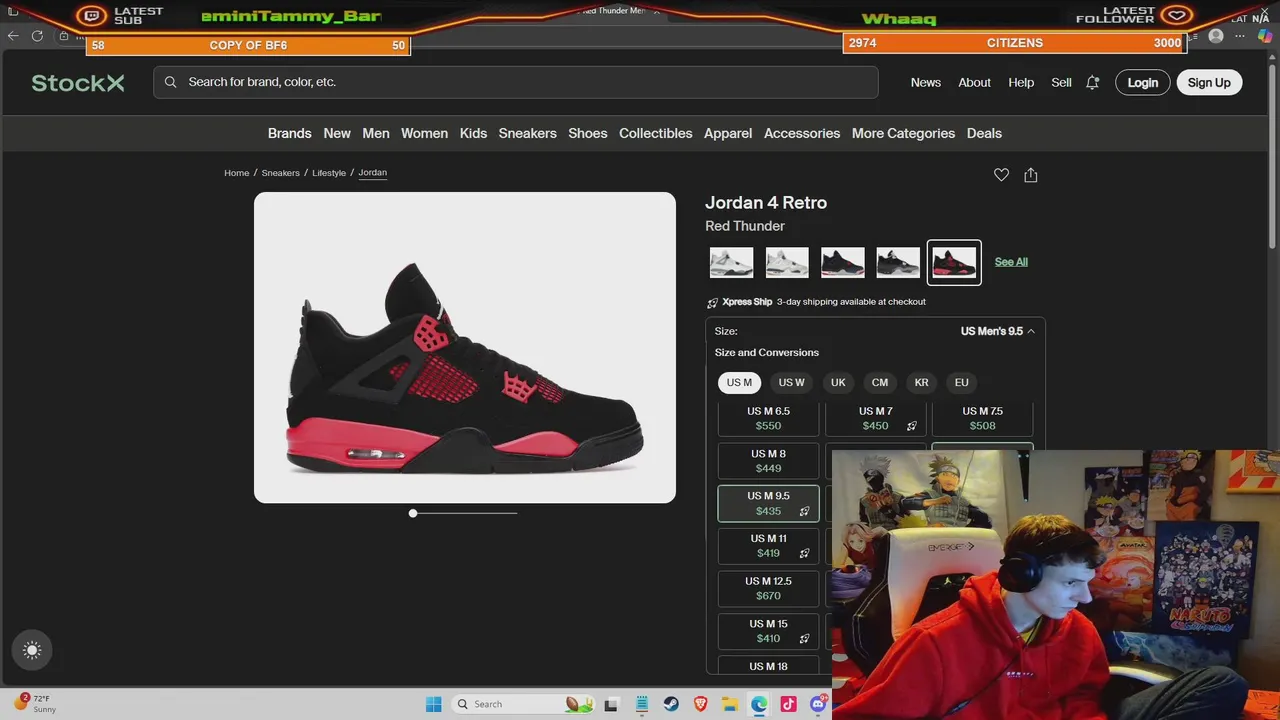Open the Accessories category menu
This screenshot has height=720, width=1280.
pyautogui.click(x=802, y=133)
